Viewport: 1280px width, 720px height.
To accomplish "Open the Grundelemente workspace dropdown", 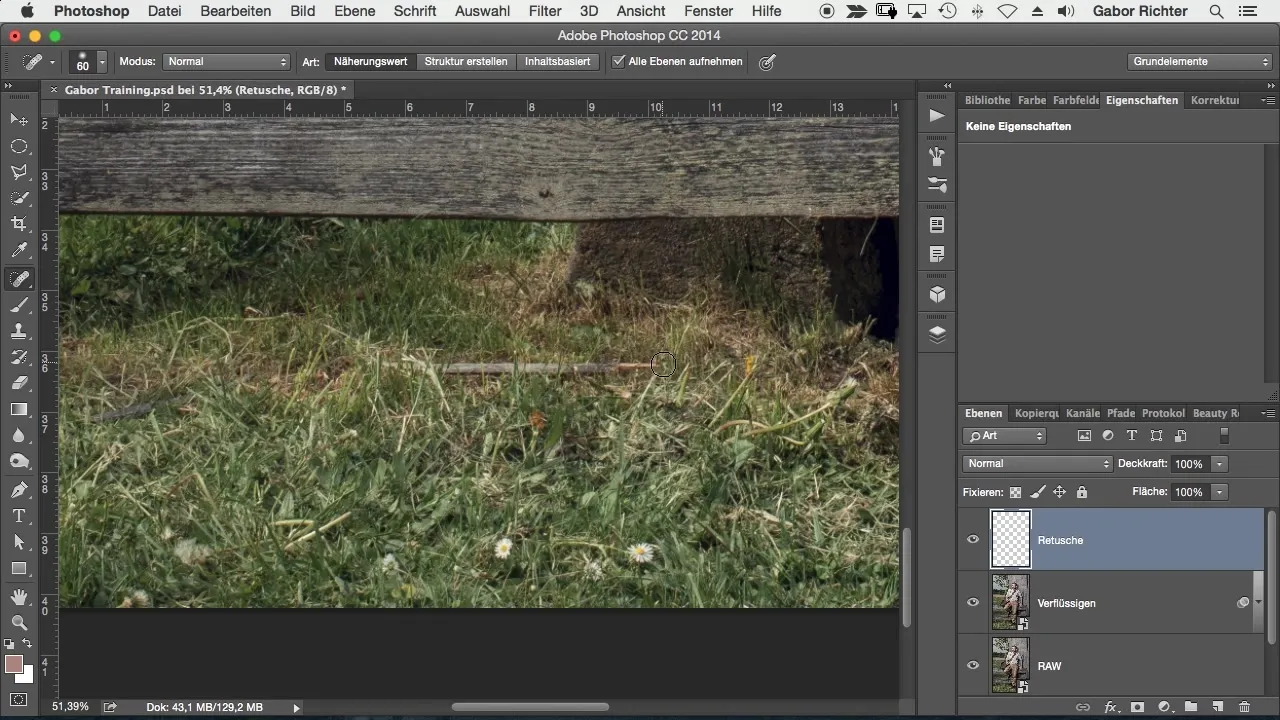I will [1199, 61].
